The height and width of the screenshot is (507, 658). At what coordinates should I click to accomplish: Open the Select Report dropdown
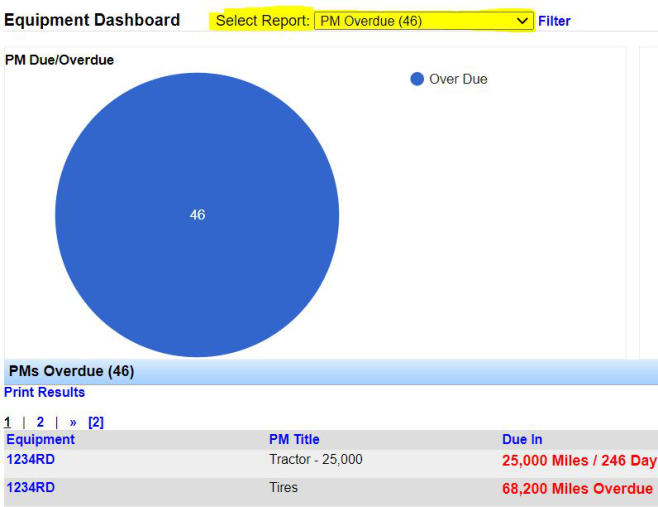(x=424, y=21)
